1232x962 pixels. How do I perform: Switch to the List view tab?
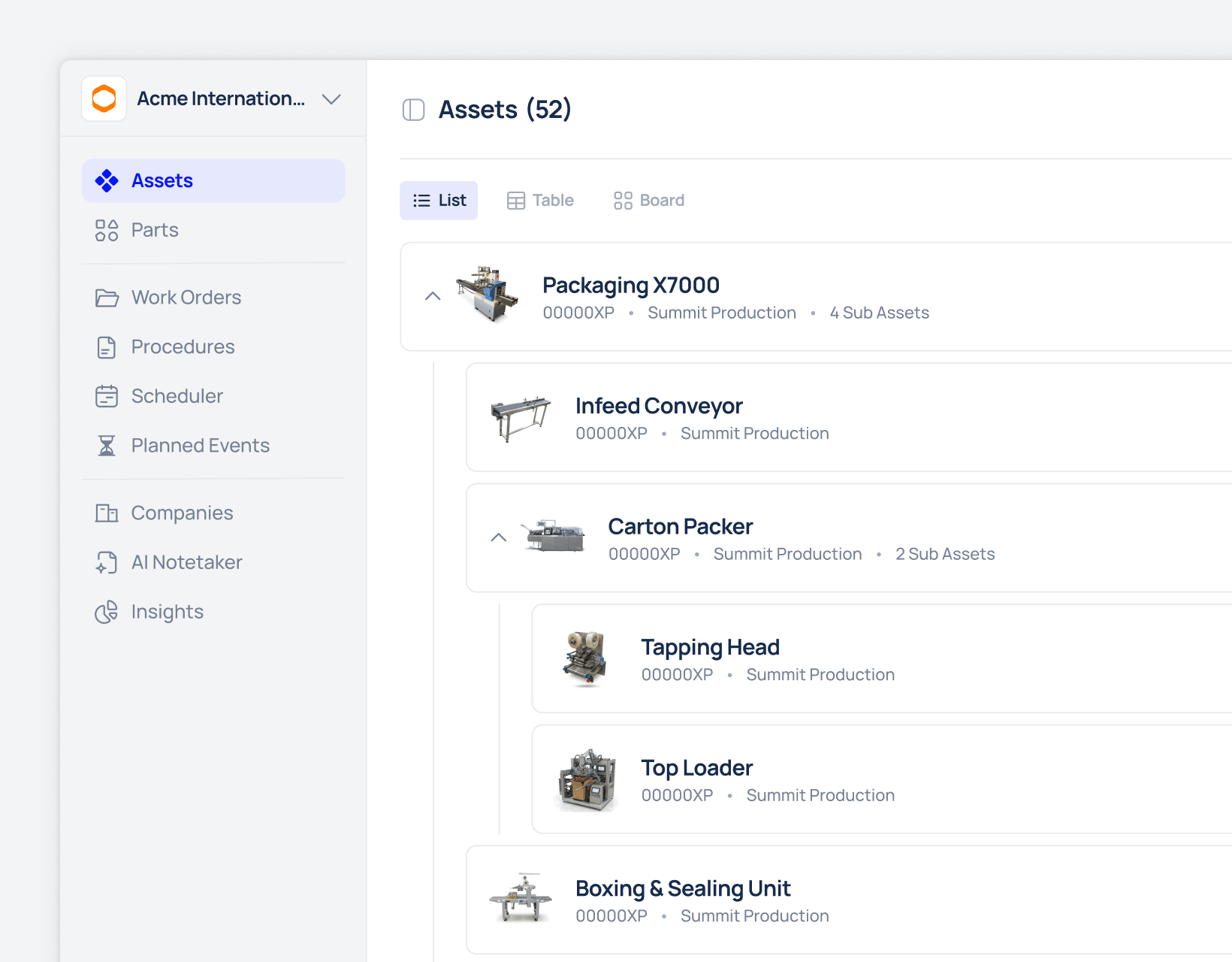[x=439, y=201]
